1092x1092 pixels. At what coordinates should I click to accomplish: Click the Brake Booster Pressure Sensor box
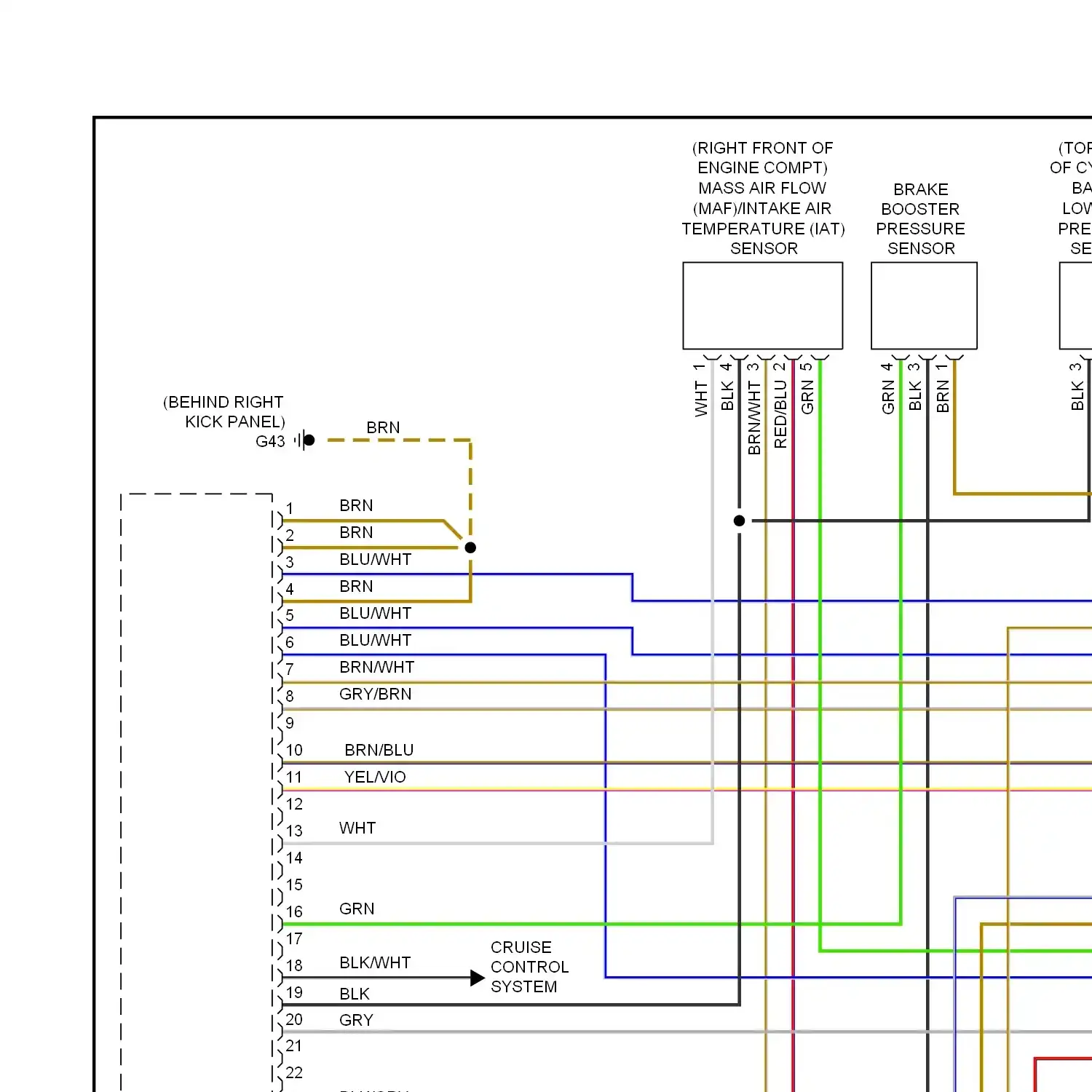point(924,306)
